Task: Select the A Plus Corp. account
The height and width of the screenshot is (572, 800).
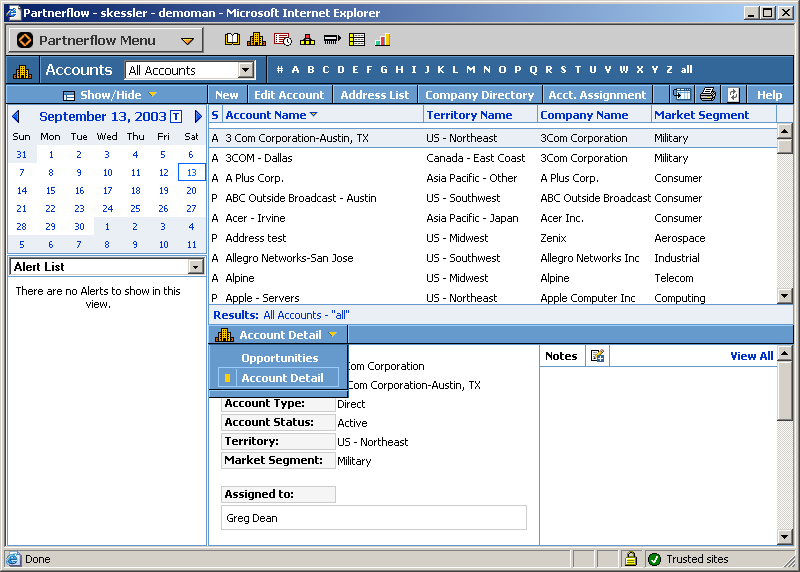Action: coord(492,178)
